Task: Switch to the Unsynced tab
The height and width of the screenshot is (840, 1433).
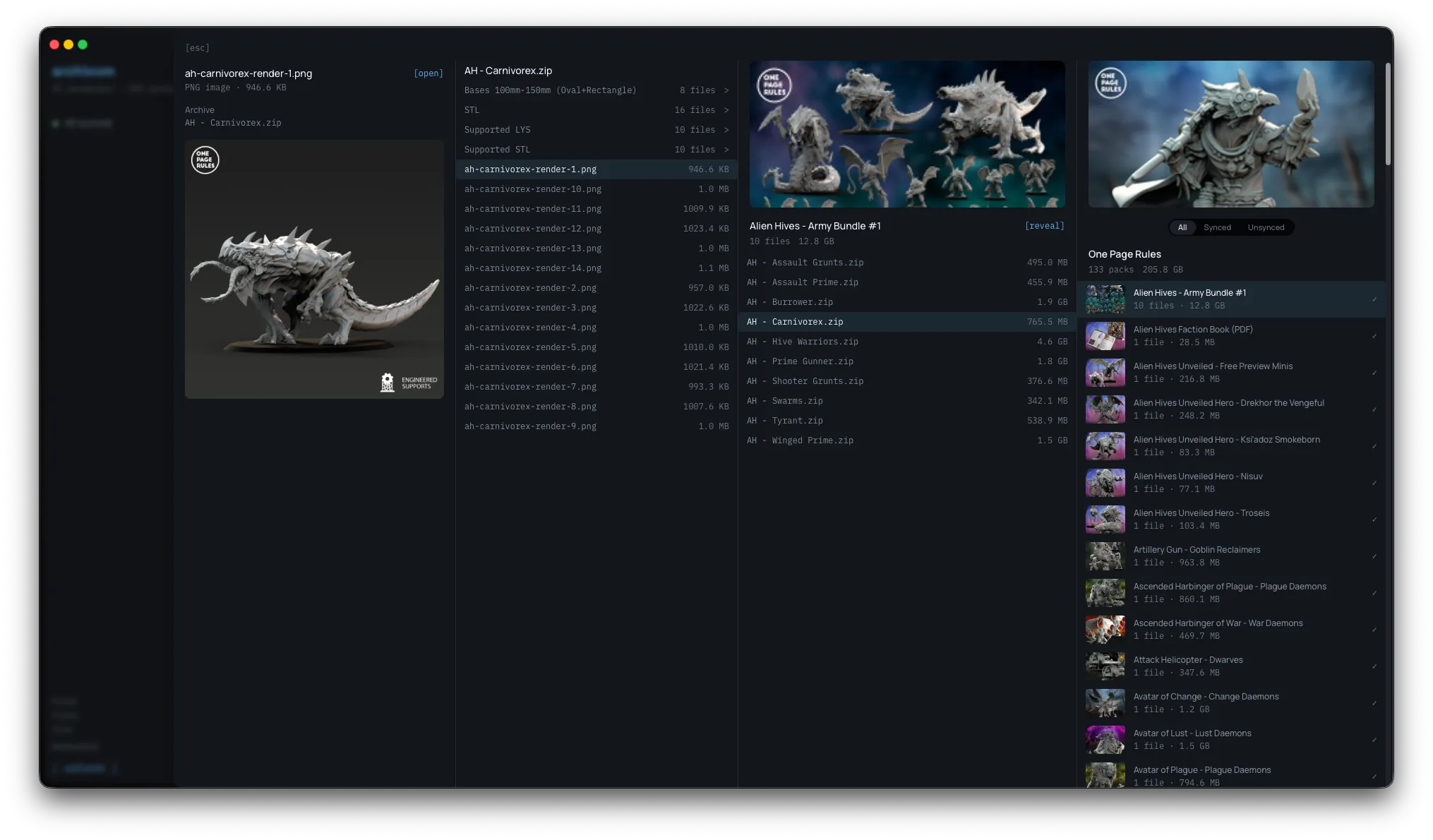Action: pos(1266,227)
